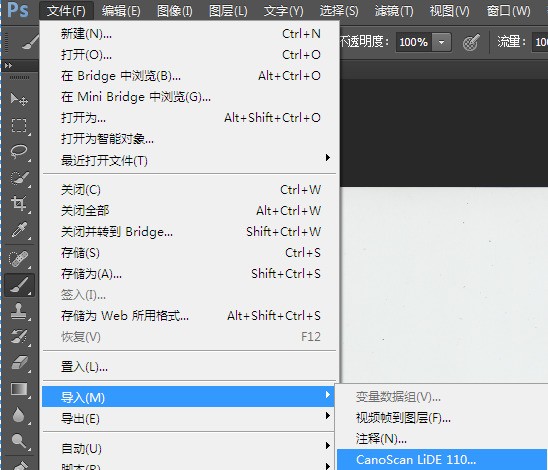Open the opacity 100% dropdown arrow
This screenshot has width=548, height=470.
tap(441, 42)
